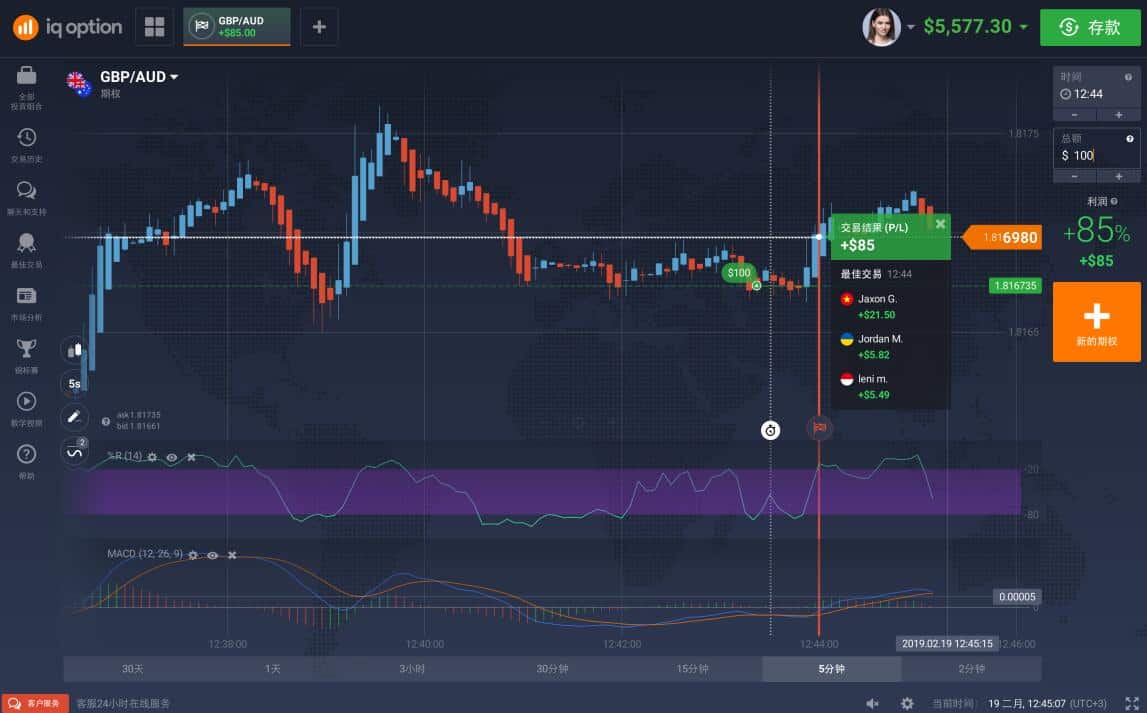Viewport: 1147px width, 713px height.
Task: Click the orange 新的期权 button
Action: coord(1096,321)
